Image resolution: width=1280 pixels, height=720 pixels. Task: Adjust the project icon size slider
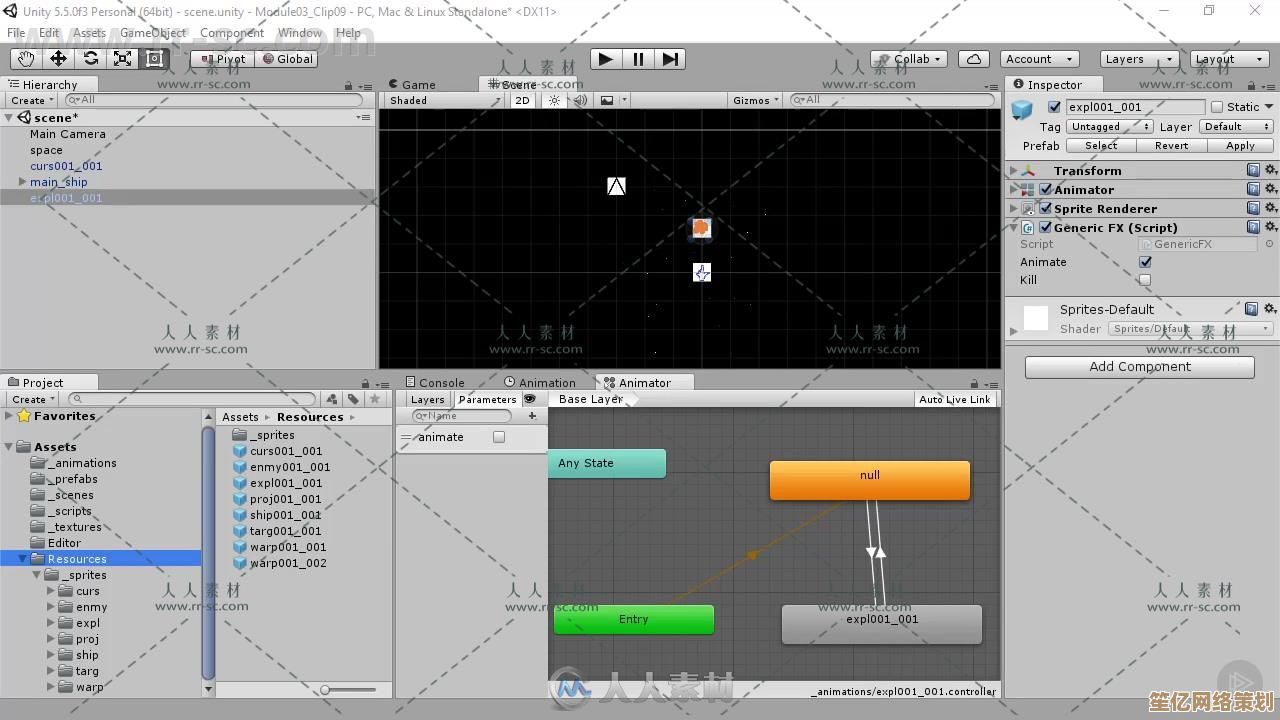coord(326,690)
